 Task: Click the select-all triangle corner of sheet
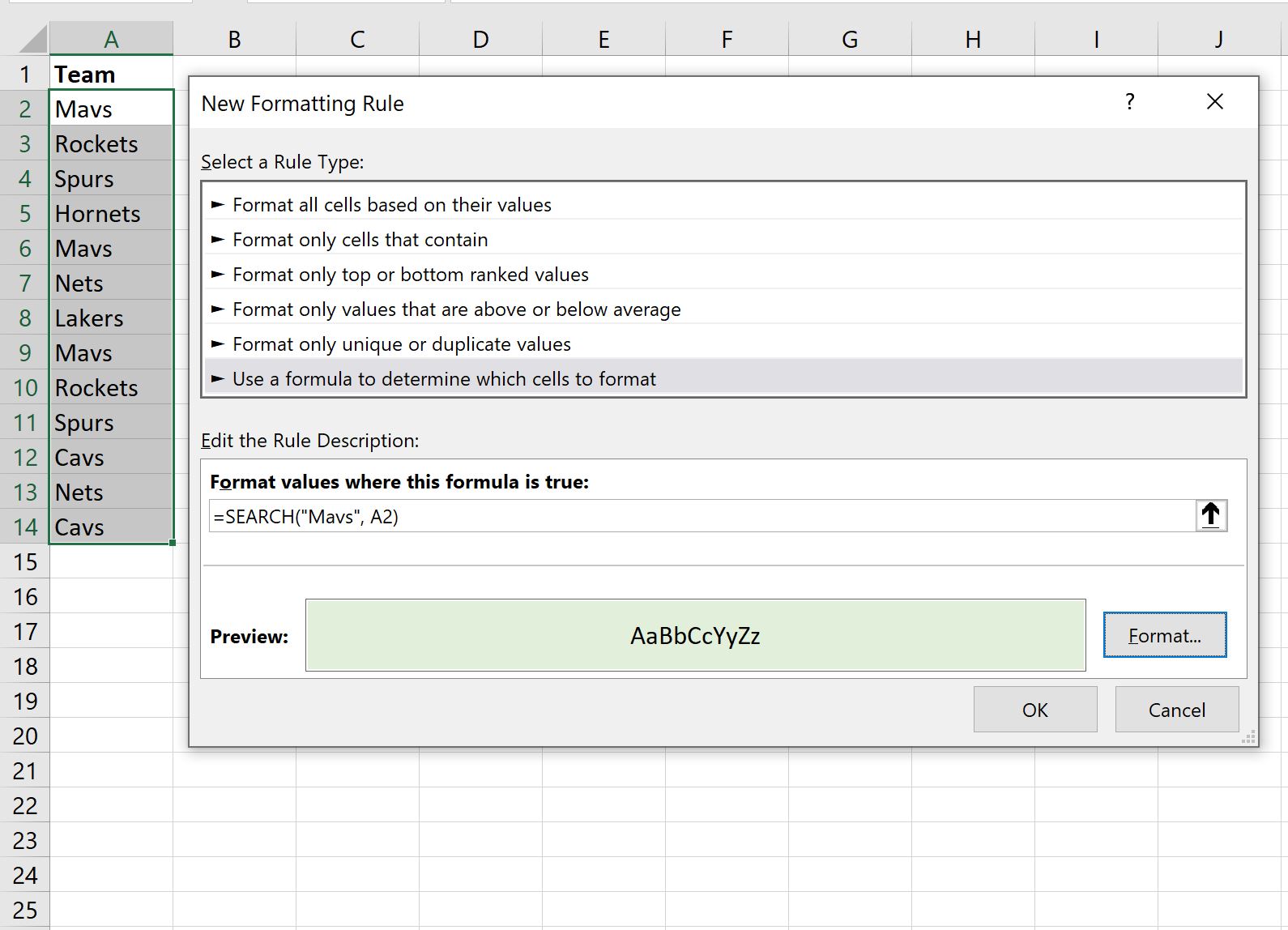(33, 39)
